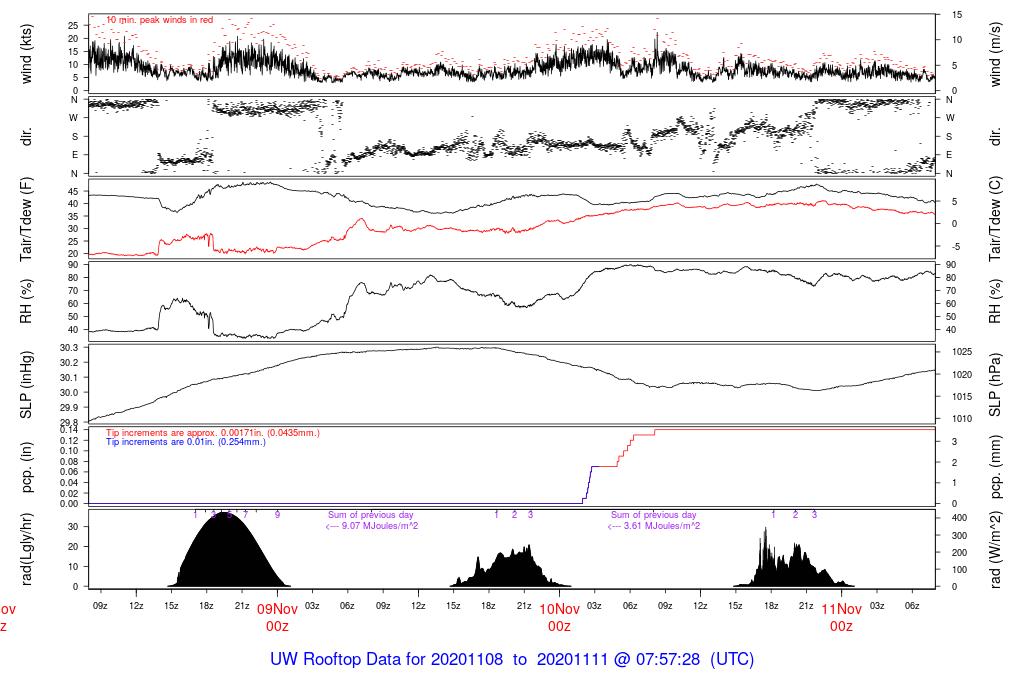The width and height of the screenshot is (1024, 700).
Task: Select the "1010" hPa tick value
Action: [962, 419]
